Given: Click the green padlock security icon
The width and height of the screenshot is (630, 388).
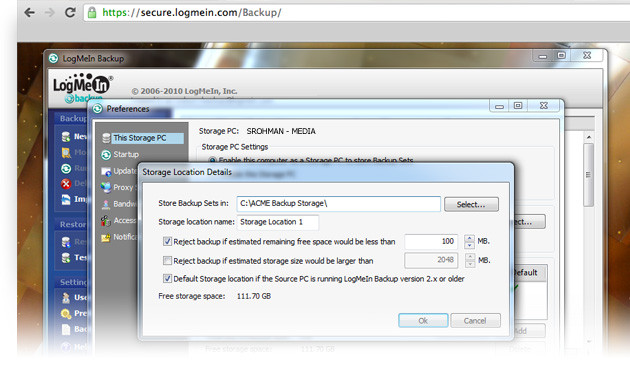Looking at the screenshot, I should 92,12.
